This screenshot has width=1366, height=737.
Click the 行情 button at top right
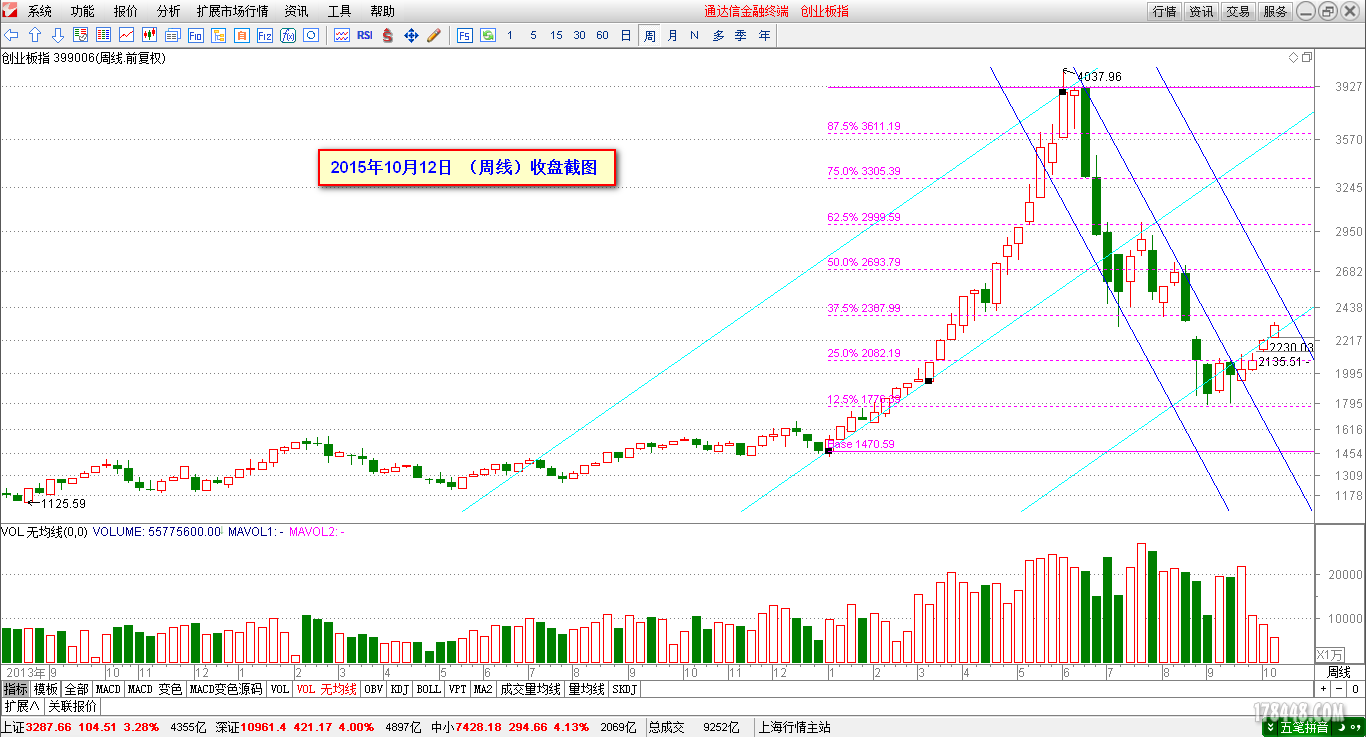[x=1164, y=11]
